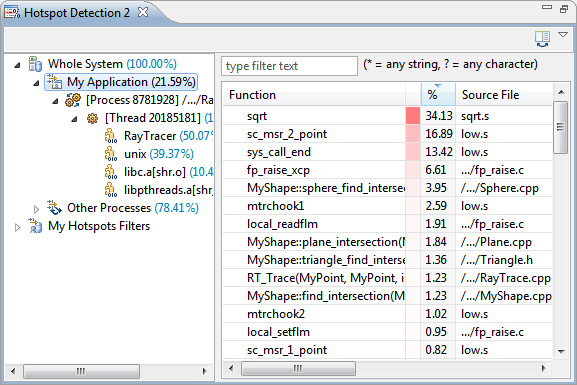Collapse the Process 8781928 node
The height and width of the screenshot is (385, 577).
click(55, 101)
